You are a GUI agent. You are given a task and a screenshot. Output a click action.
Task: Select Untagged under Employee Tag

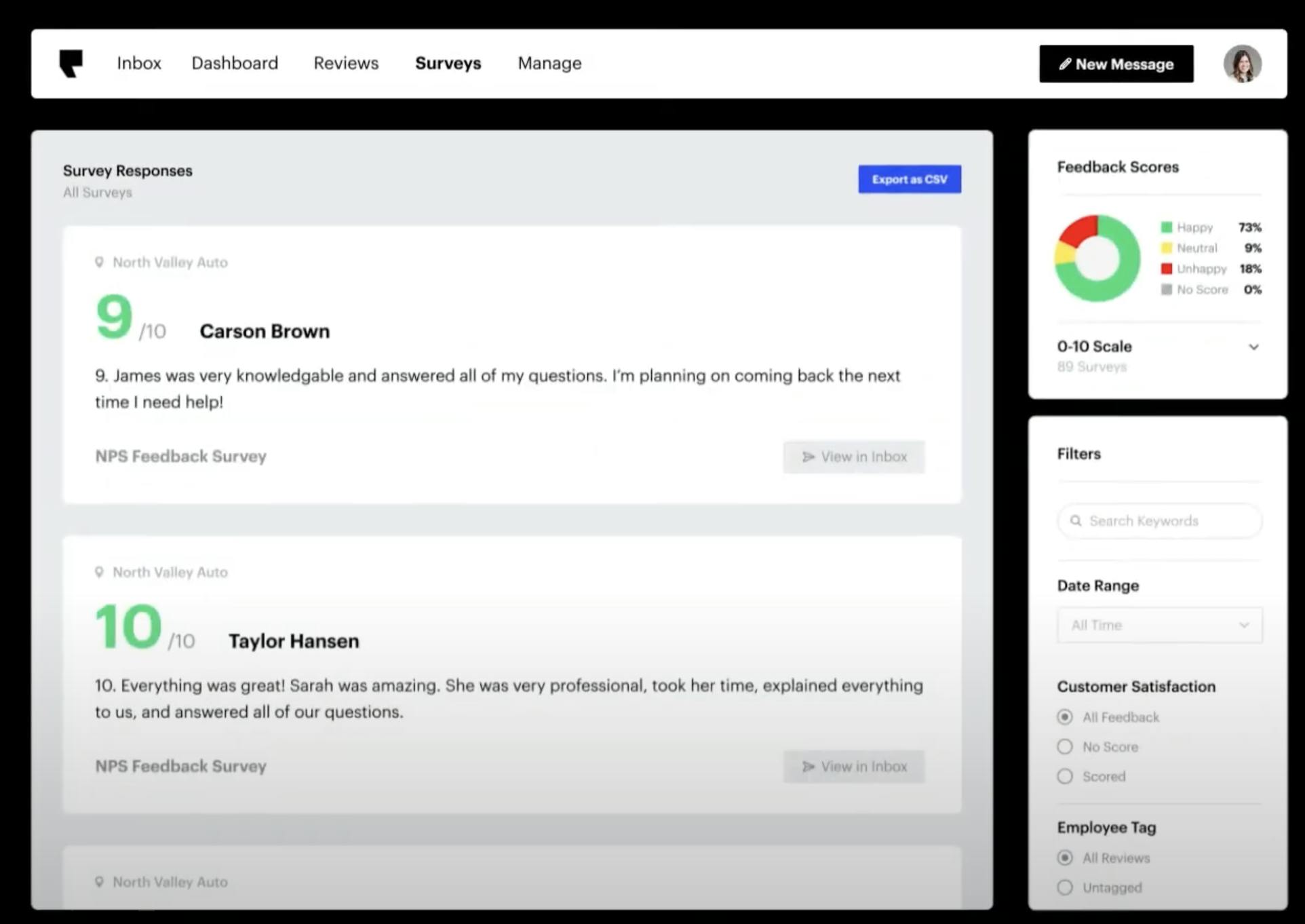click(1065, 887)
